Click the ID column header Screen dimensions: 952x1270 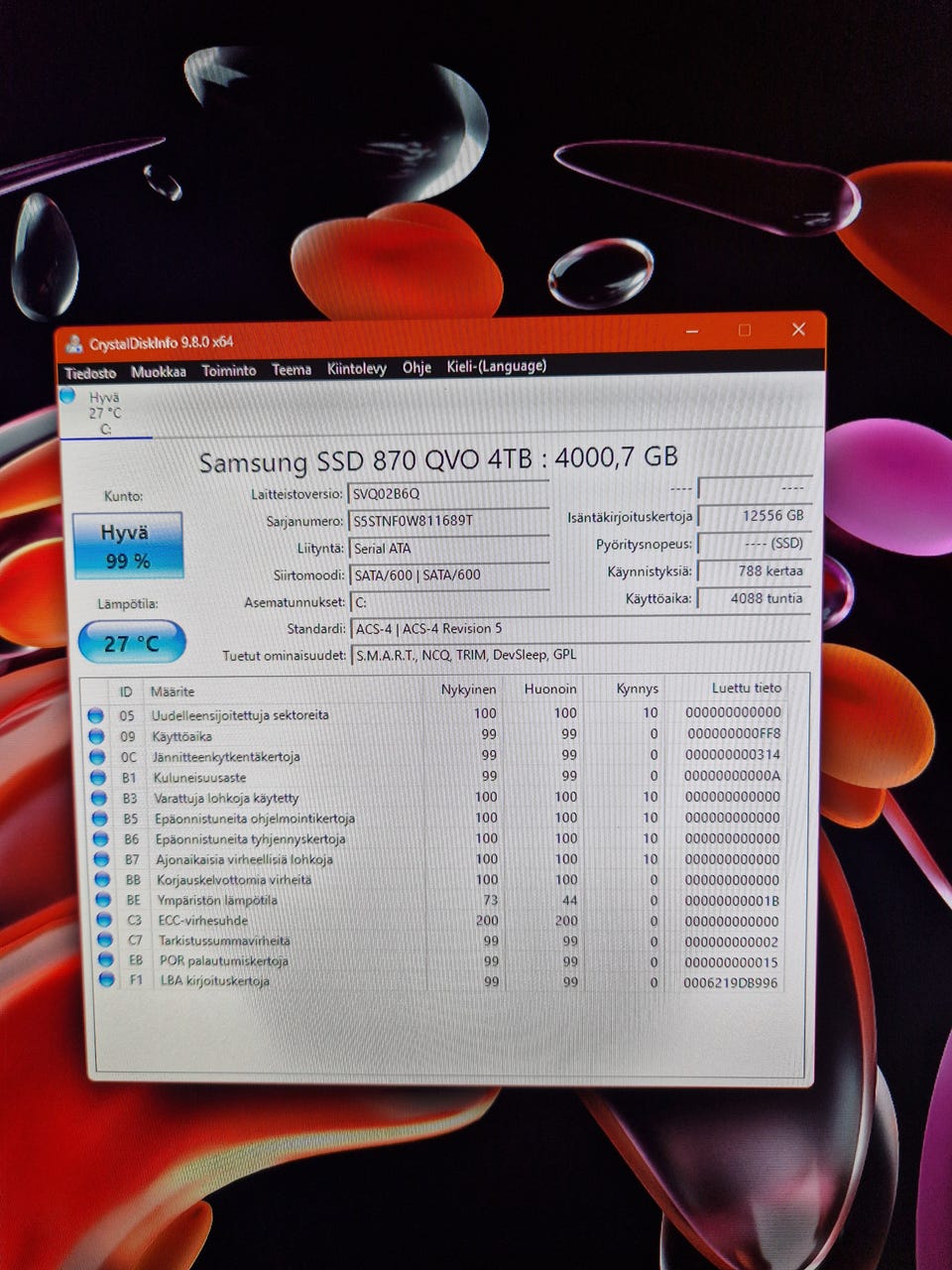coord(126,692)
